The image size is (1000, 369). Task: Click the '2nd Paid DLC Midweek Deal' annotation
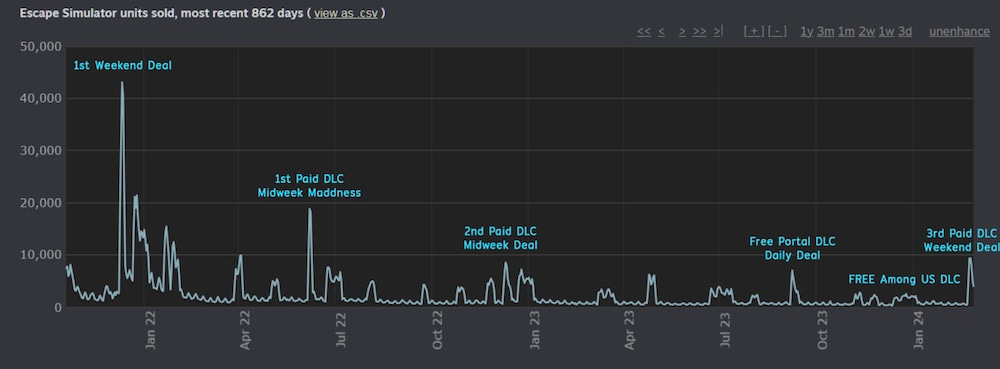501,238
